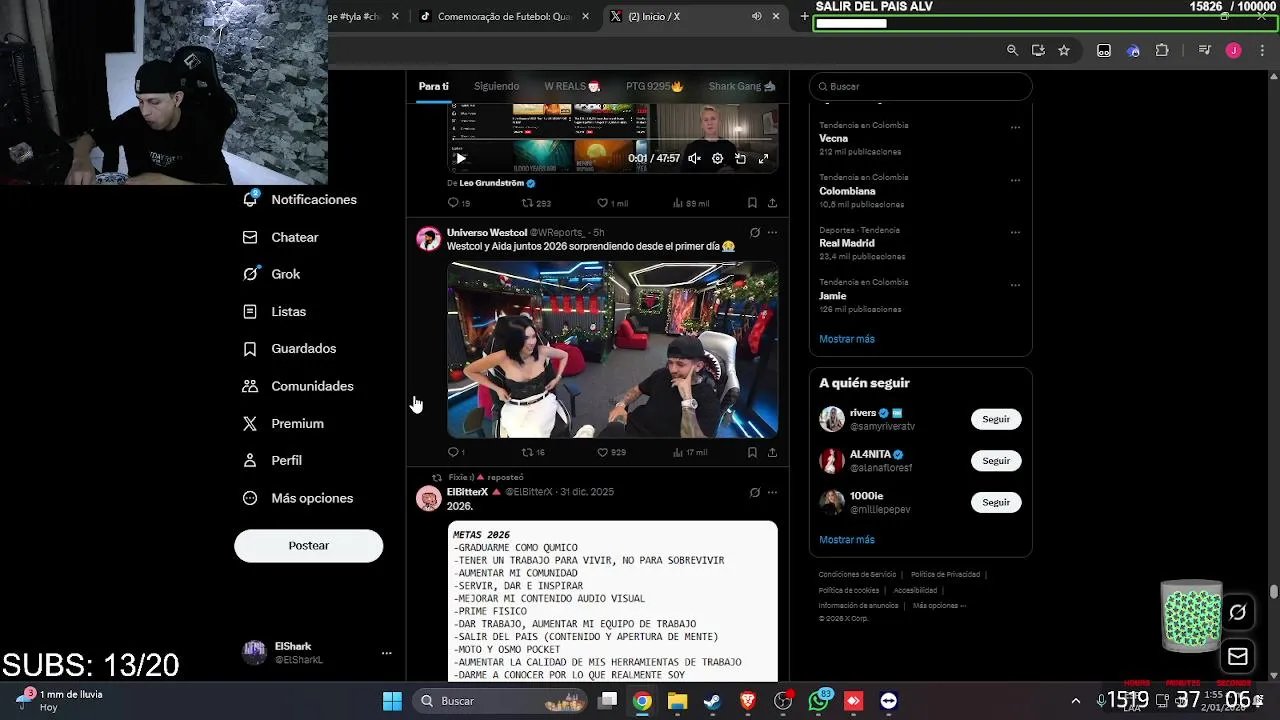Bookmark the Universo Westcol post
Image resolution: width=1280 pixels, height=720 pixels.
click(752, 452)
